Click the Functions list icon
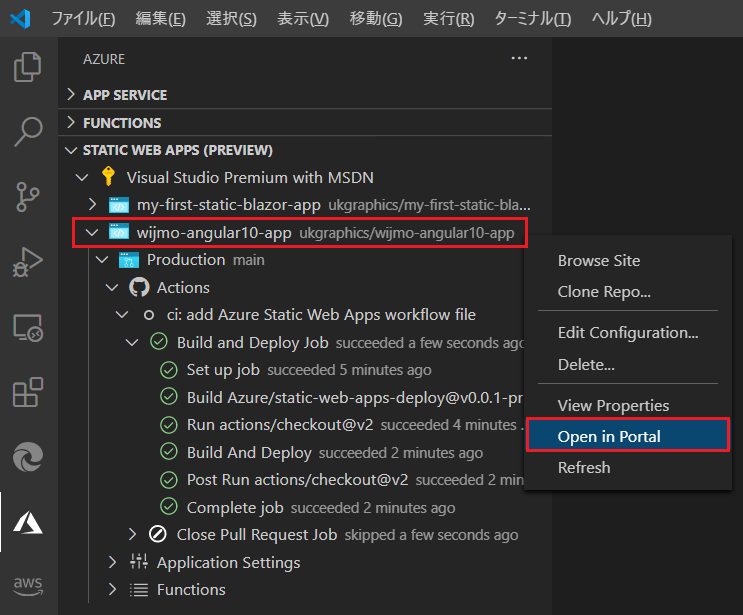Viewport: 743px width, 615px height. point(139,589)
